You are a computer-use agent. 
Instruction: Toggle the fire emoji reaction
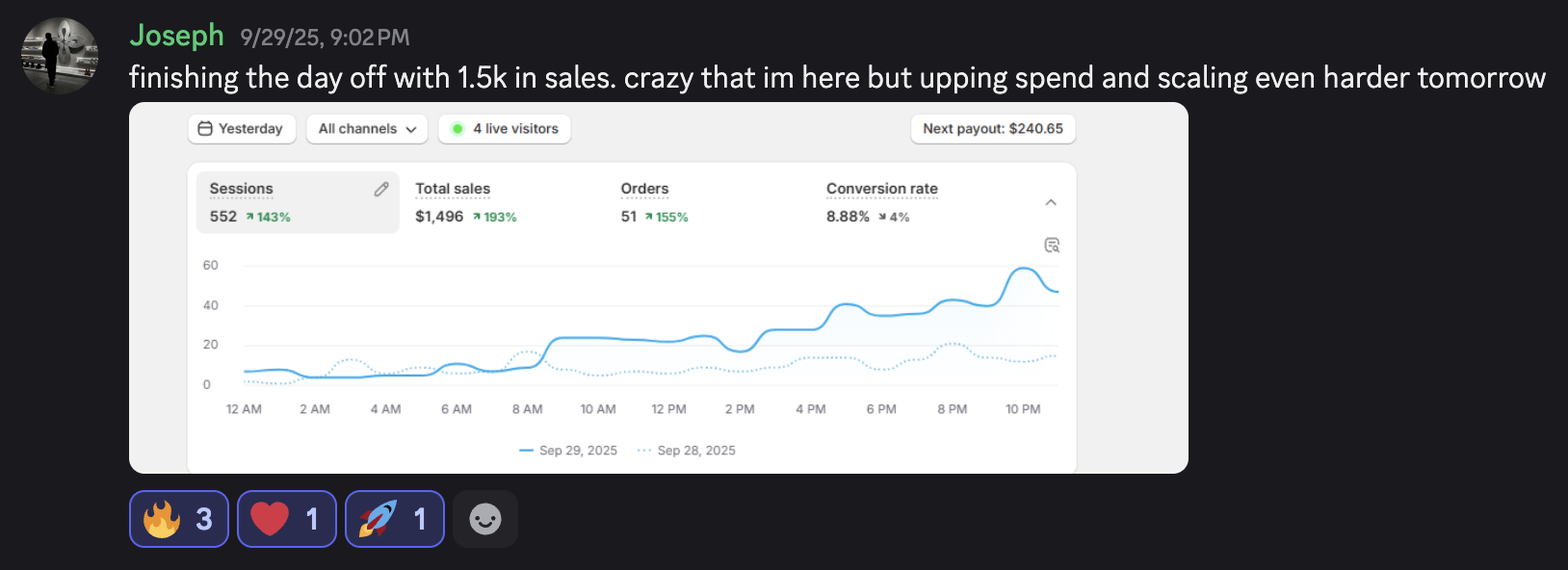178,519
